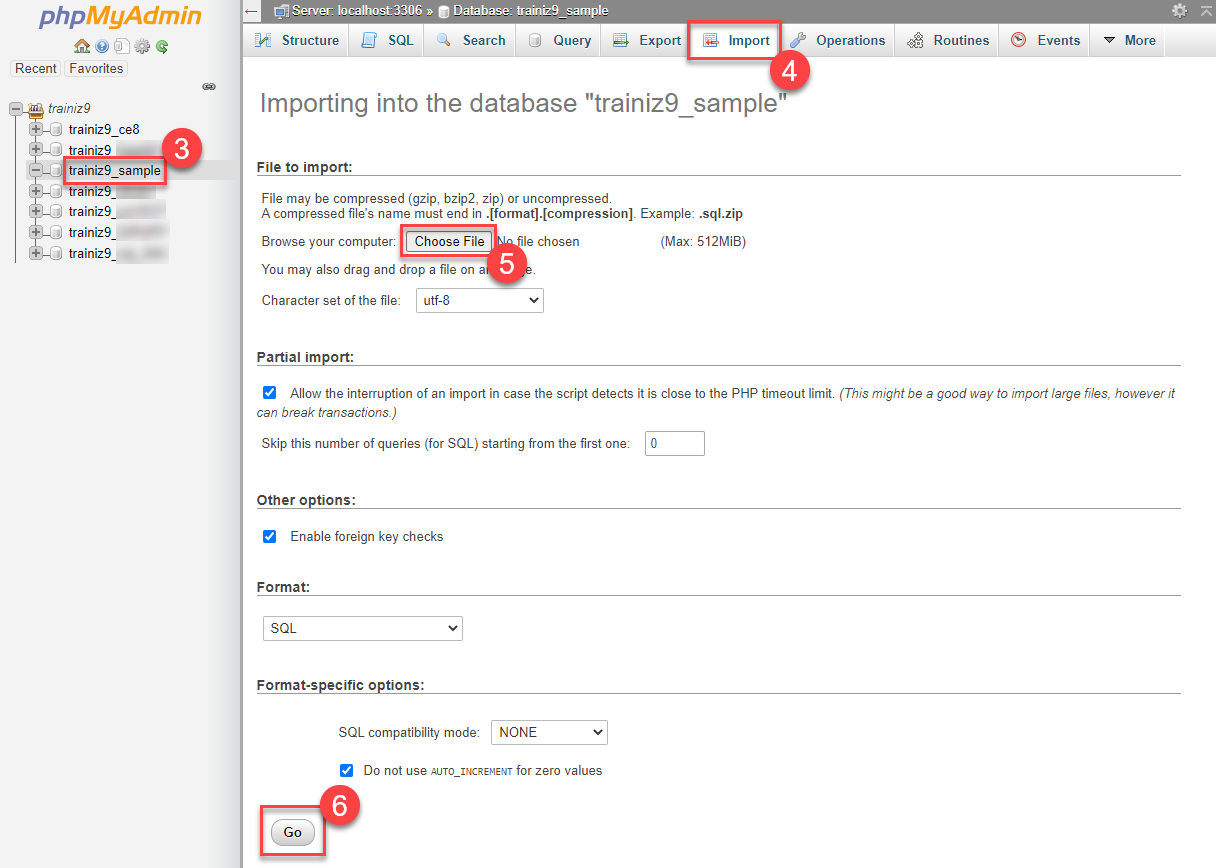Screen dimensions: 1216x868
Task: Refresh the navigation panel with the green reload icon
Action: click(163, 46)
